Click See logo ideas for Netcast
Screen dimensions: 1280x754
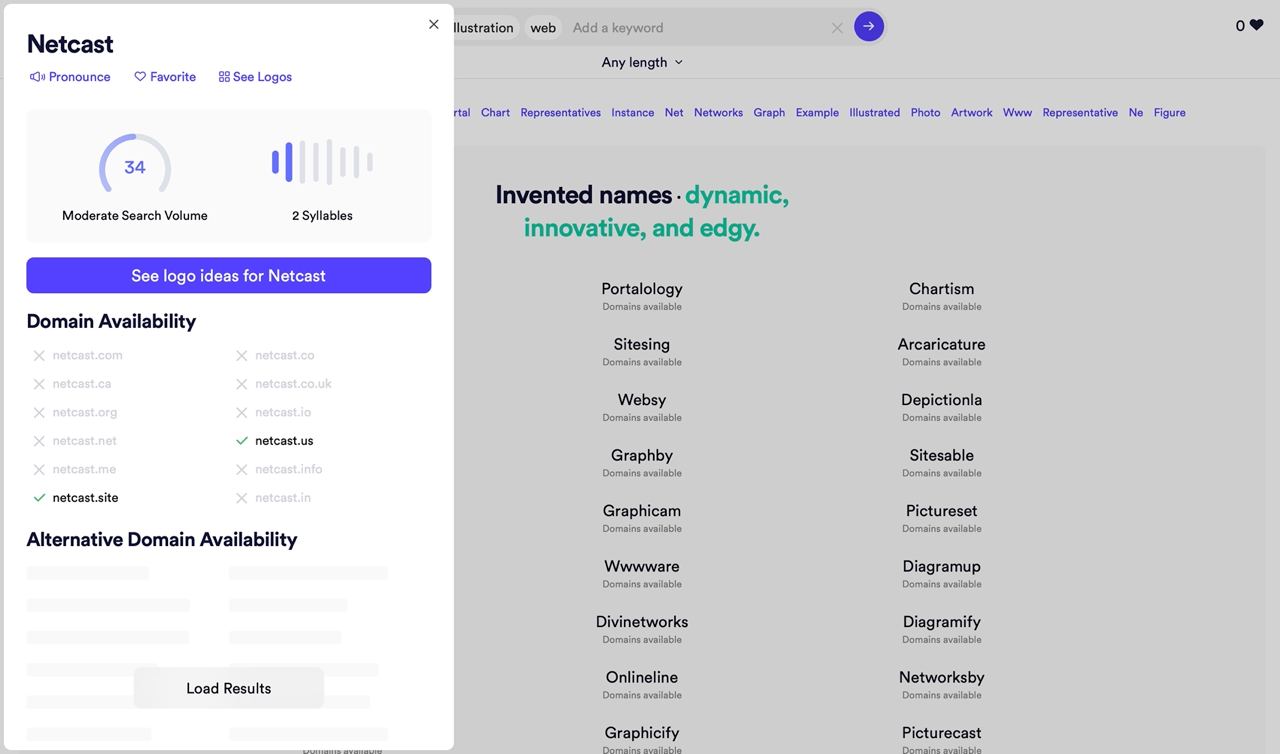pos(228,276)
